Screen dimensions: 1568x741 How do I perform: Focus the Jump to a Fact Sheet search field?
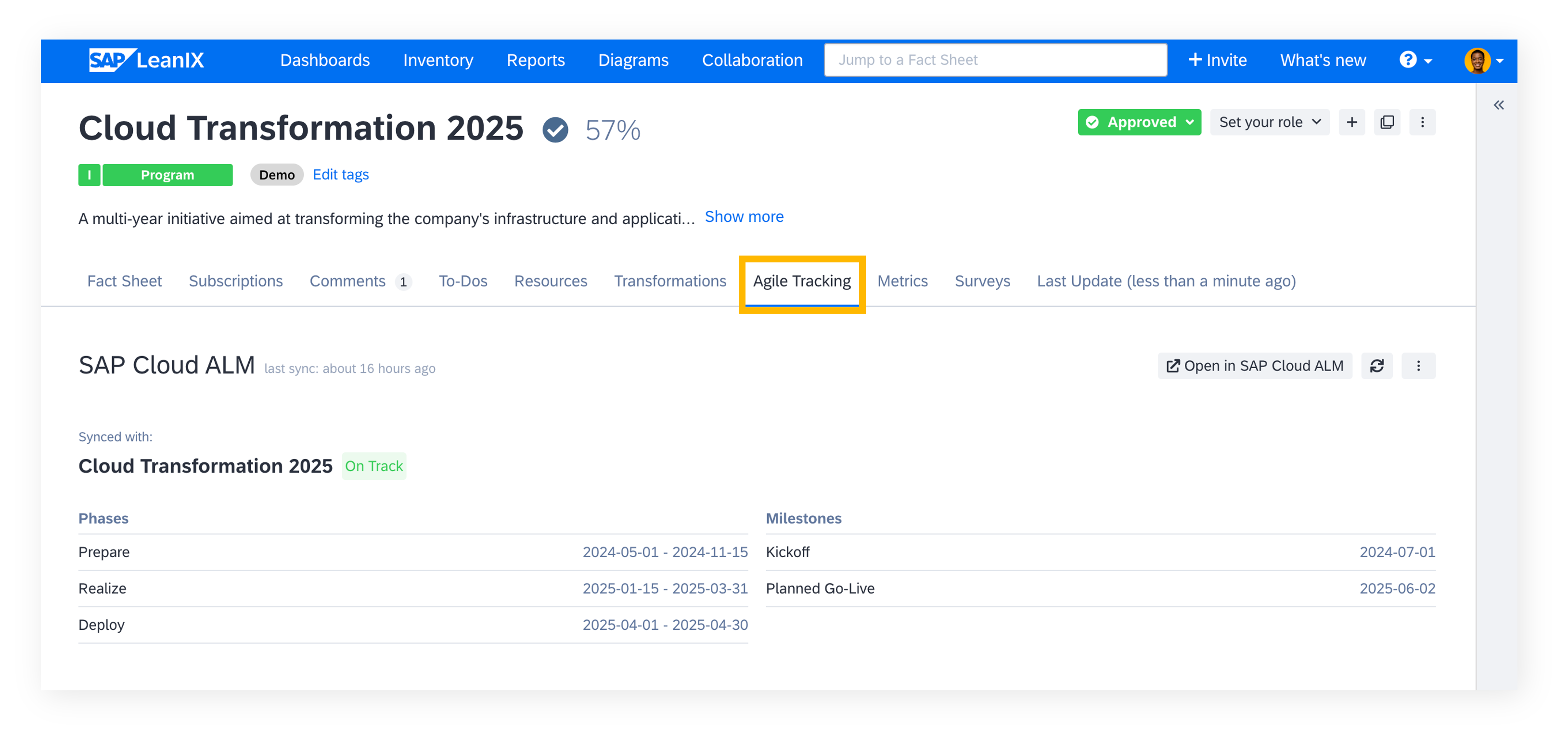[995, 60]
